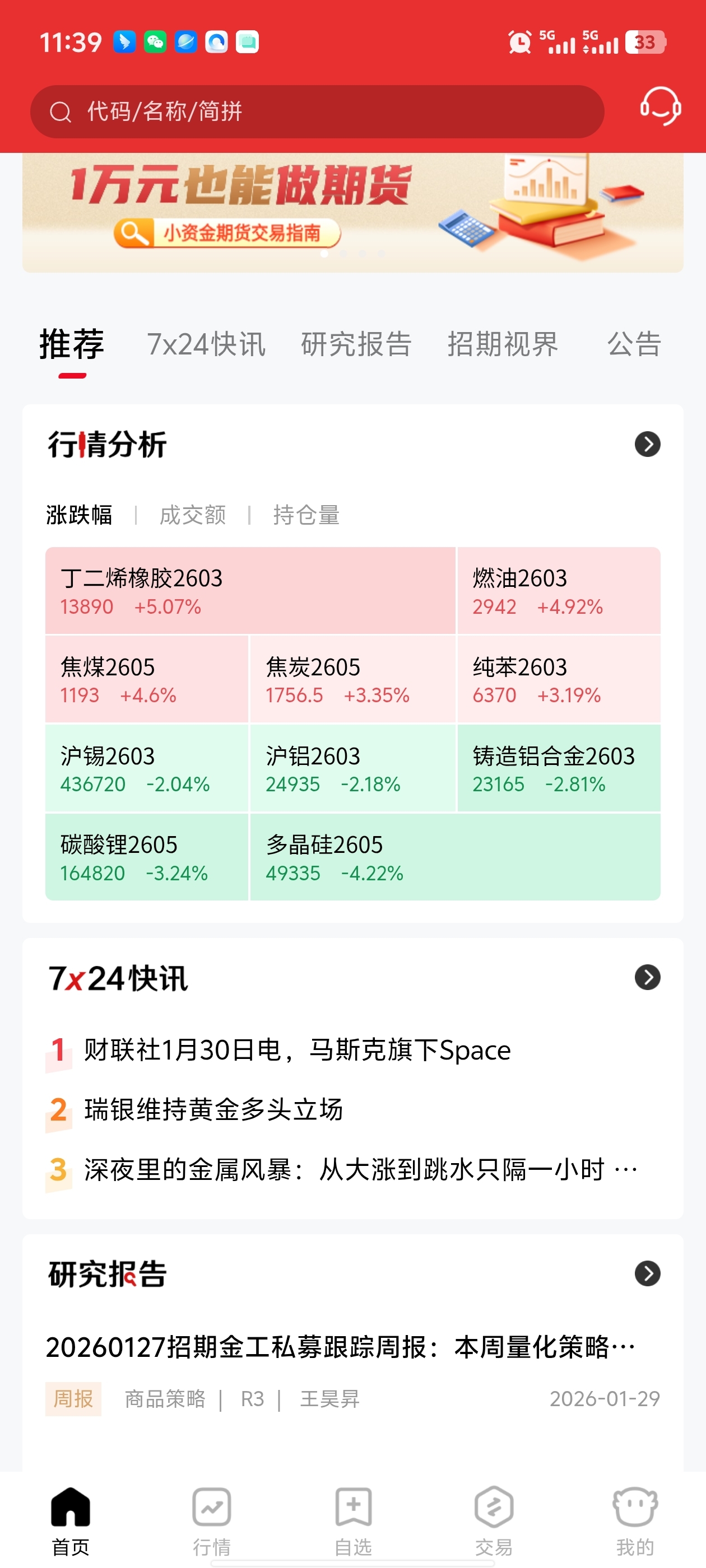Tap the alarm clock status icon
The height and width of the screenshot is (1568, 706).
coord(519,43)
